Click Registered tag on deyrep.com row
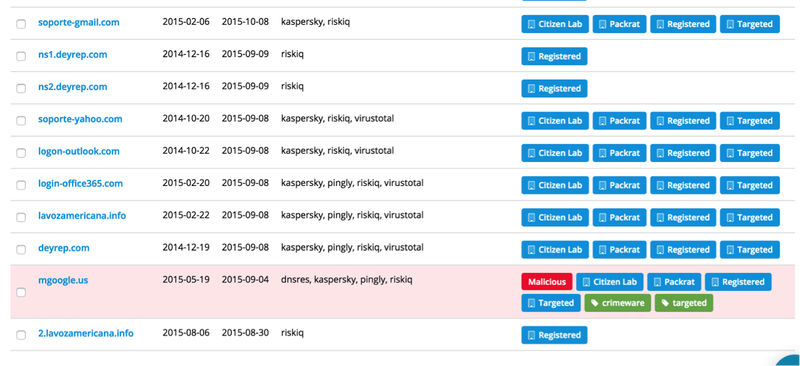Viewport: 800px width, 366px height. 683,249
